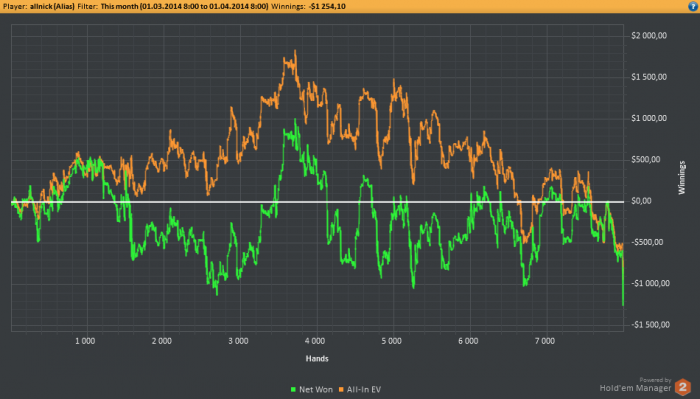Screen dimensions: 700x399
Task: Click the winnings total -$1 254,10
Action: [327, 6]
